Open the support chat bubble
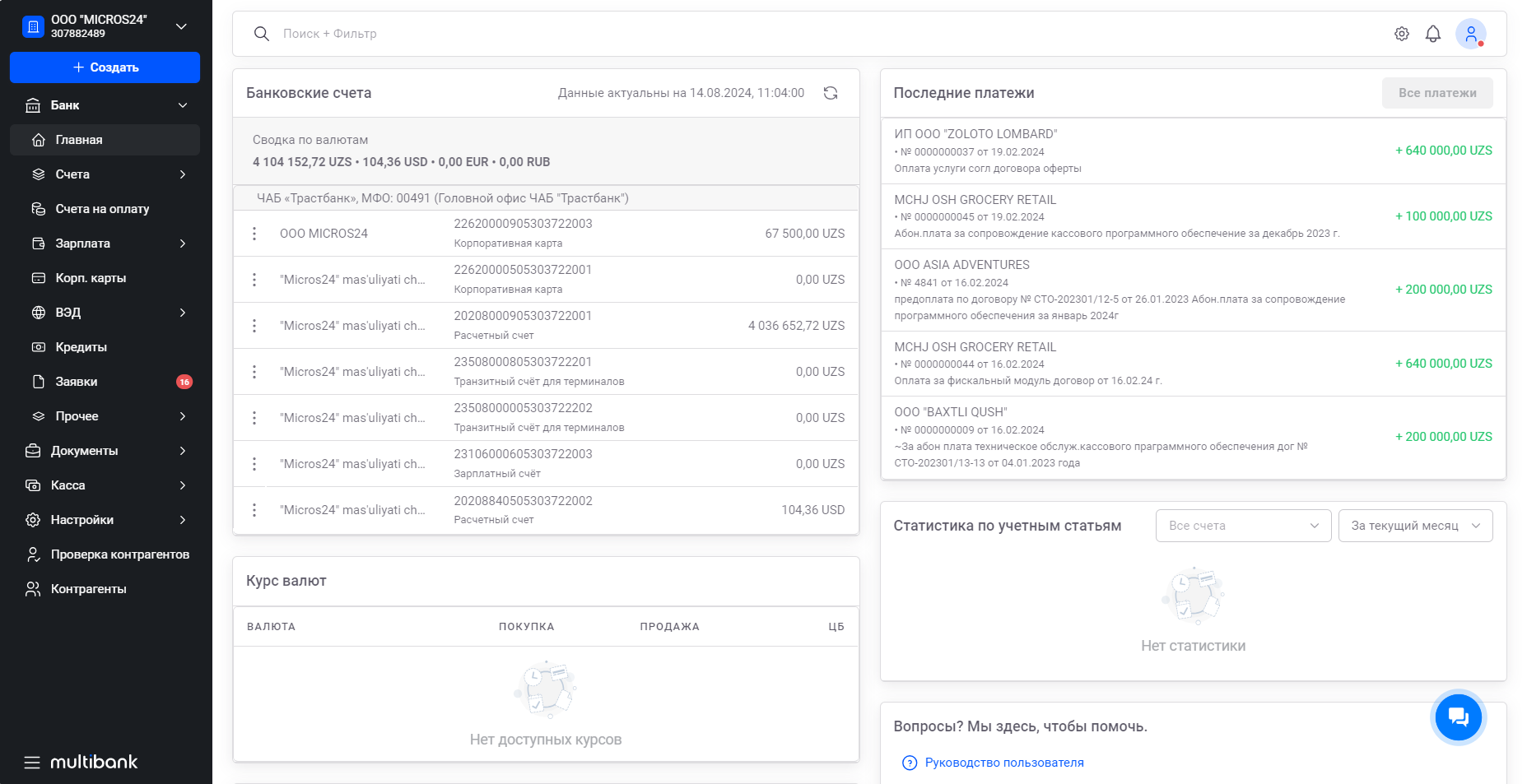The image size is (1527, 784). [x=1458, y=717]
